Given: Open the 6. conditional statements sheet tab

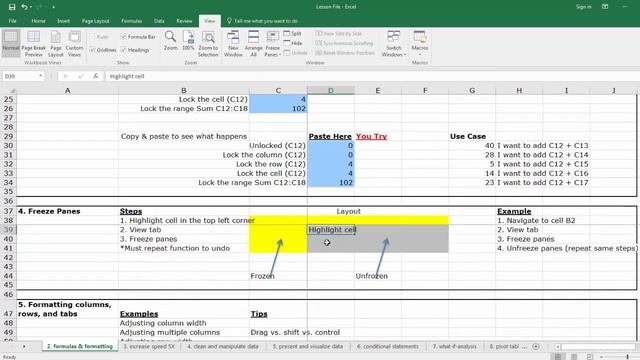Looking at the screenshot, I should click(x=388, y=346).
